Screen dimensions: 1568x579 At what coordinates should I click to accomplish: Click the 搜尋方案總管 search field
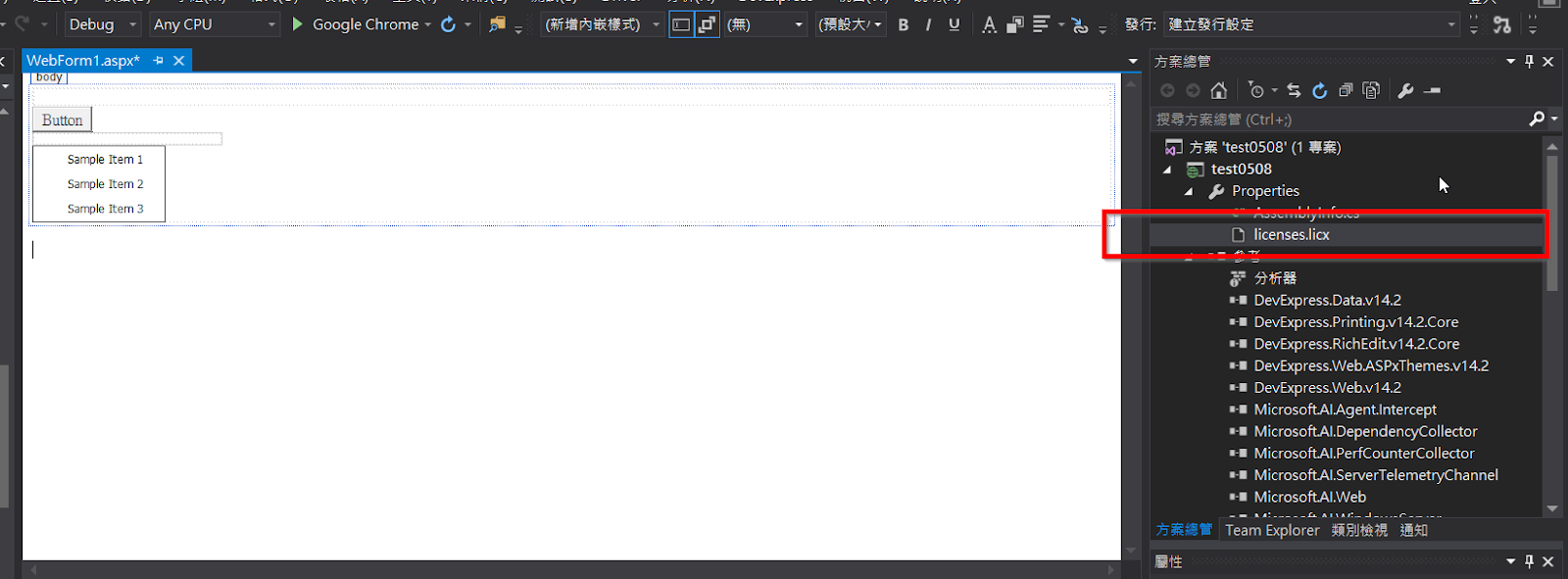point(1340,119)
